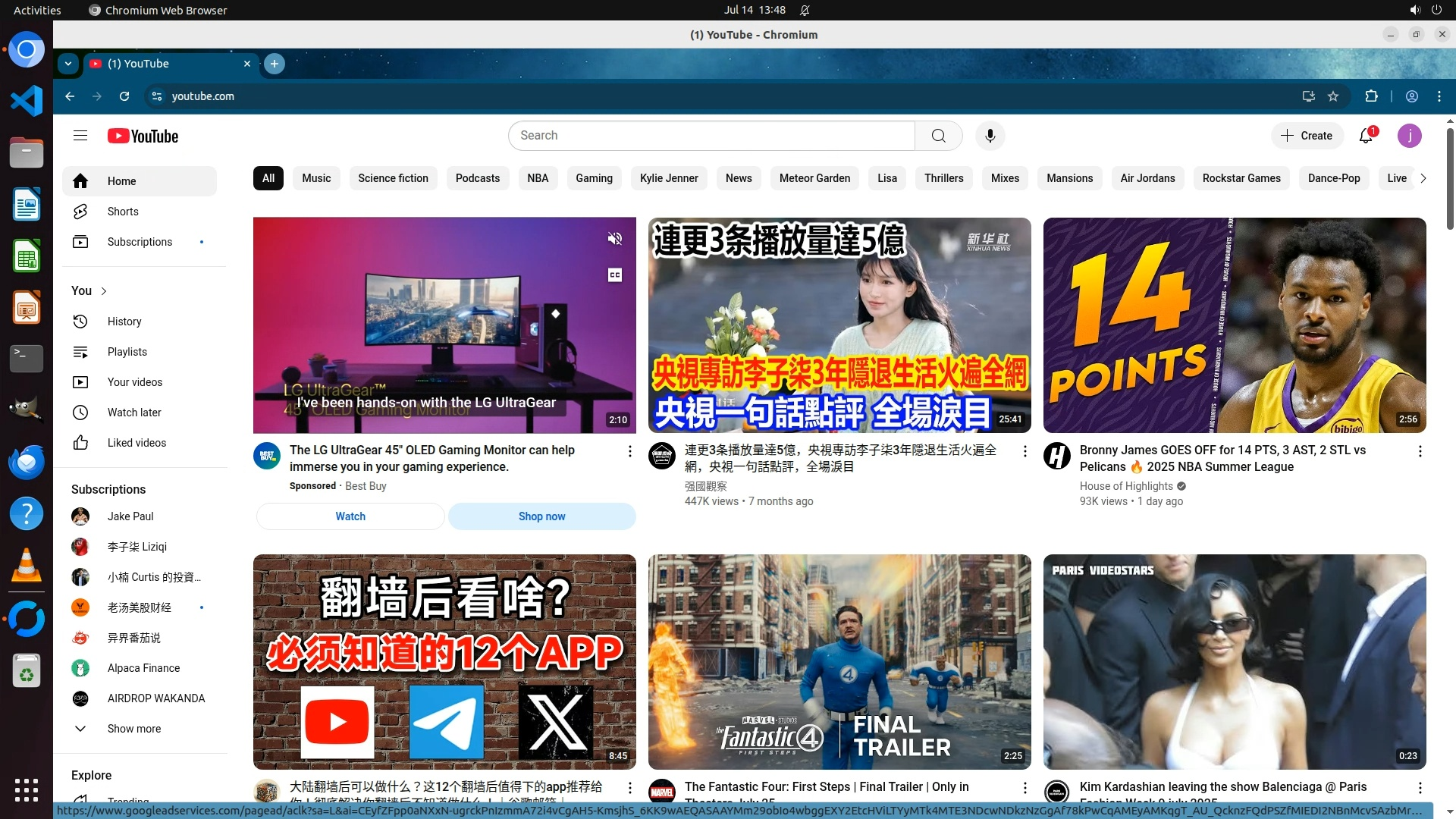Select the Science fiction filter chip
The image size is (1456, 819).
[x=393, y=178]
